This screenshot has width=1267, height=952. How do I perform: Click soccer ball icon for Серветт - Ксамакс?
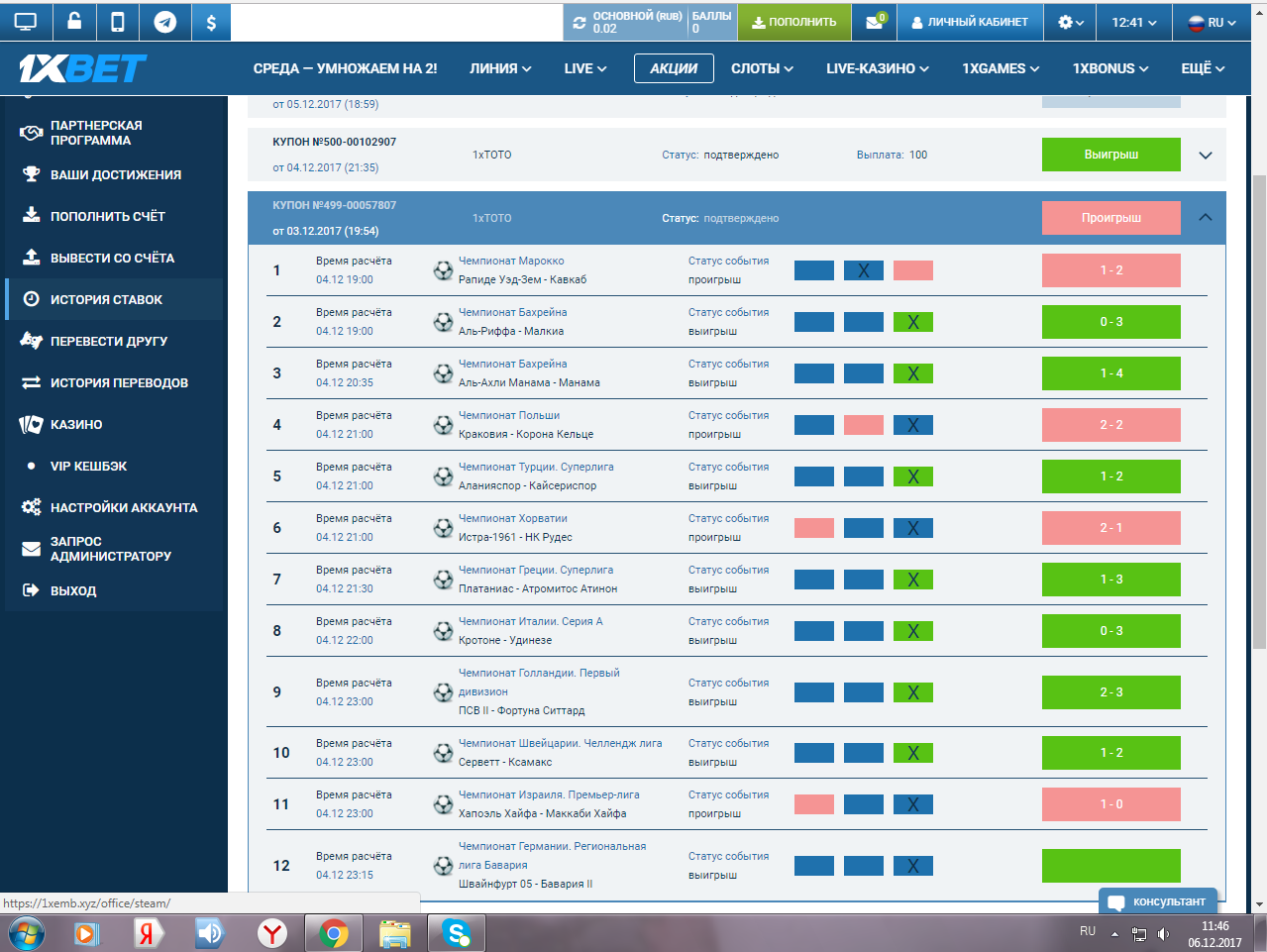pyautogui.click(x=443, y=753)
